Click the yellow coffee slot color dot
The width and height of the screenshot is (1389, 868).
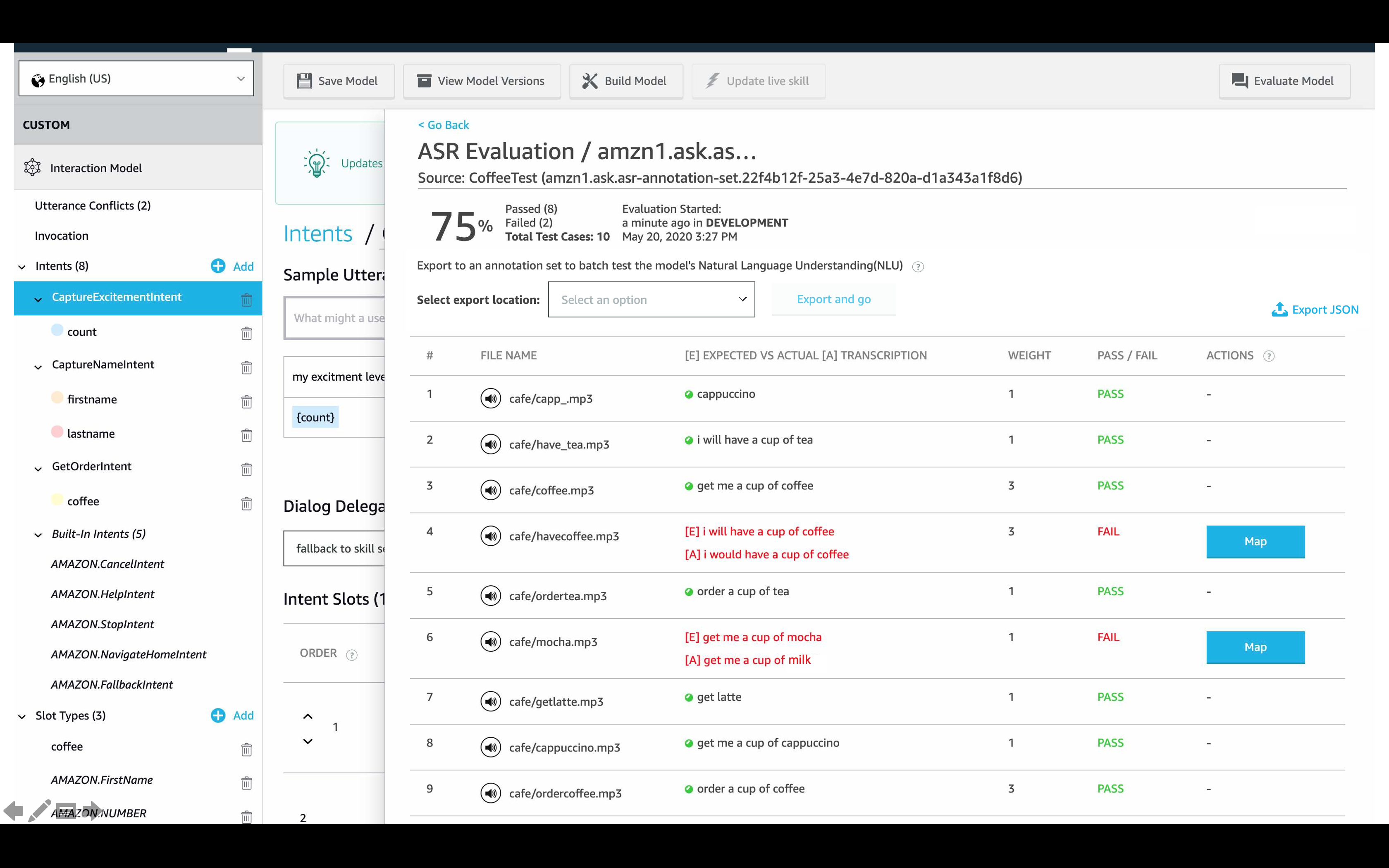57,499
